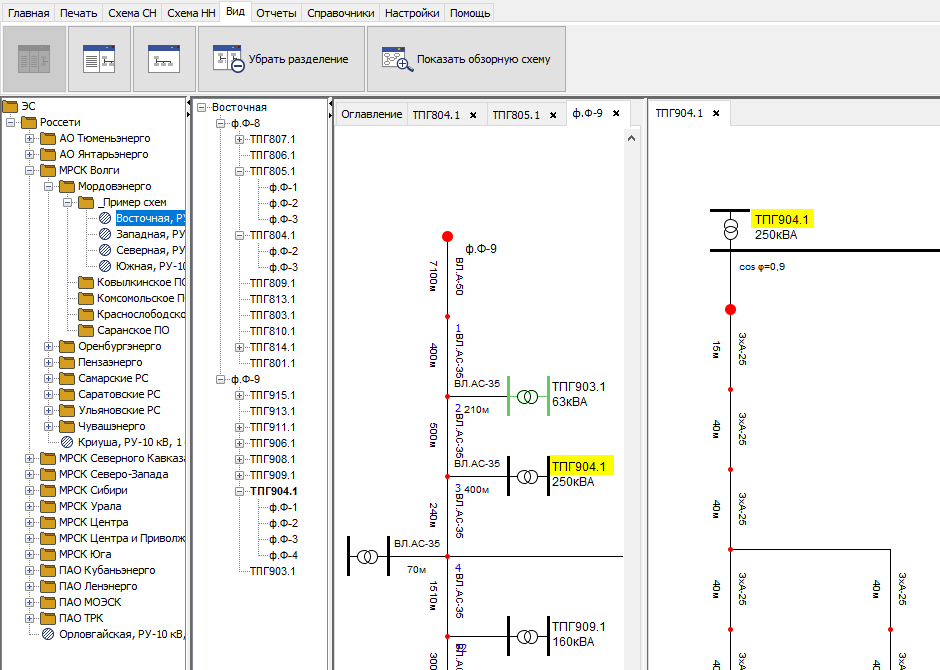Open the Главная ribbon tab
This screenshot has width=940, height=670.
click(x=28, y=13)
